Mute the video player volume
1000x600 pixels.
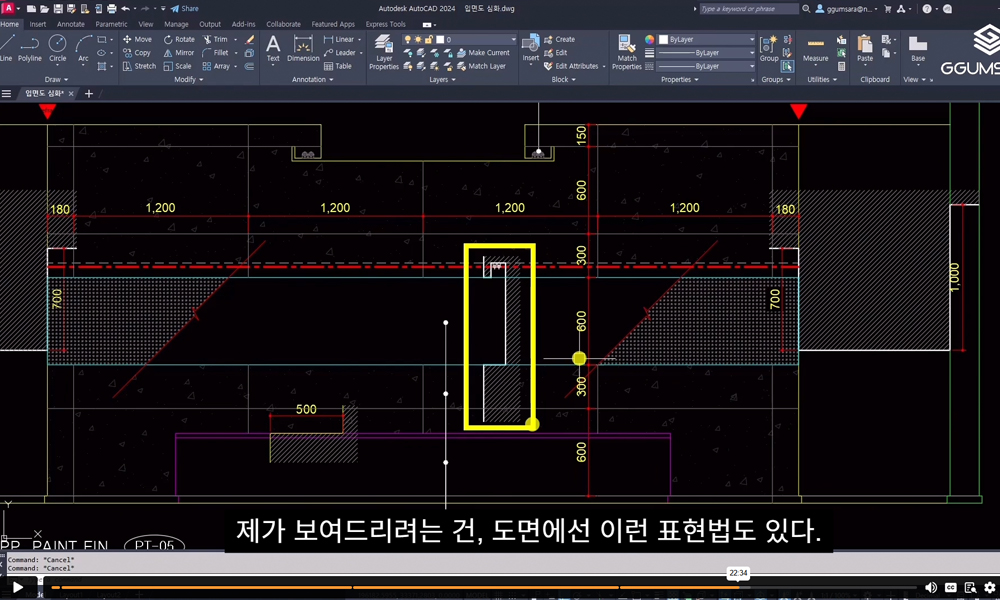(x=931, y=587)
